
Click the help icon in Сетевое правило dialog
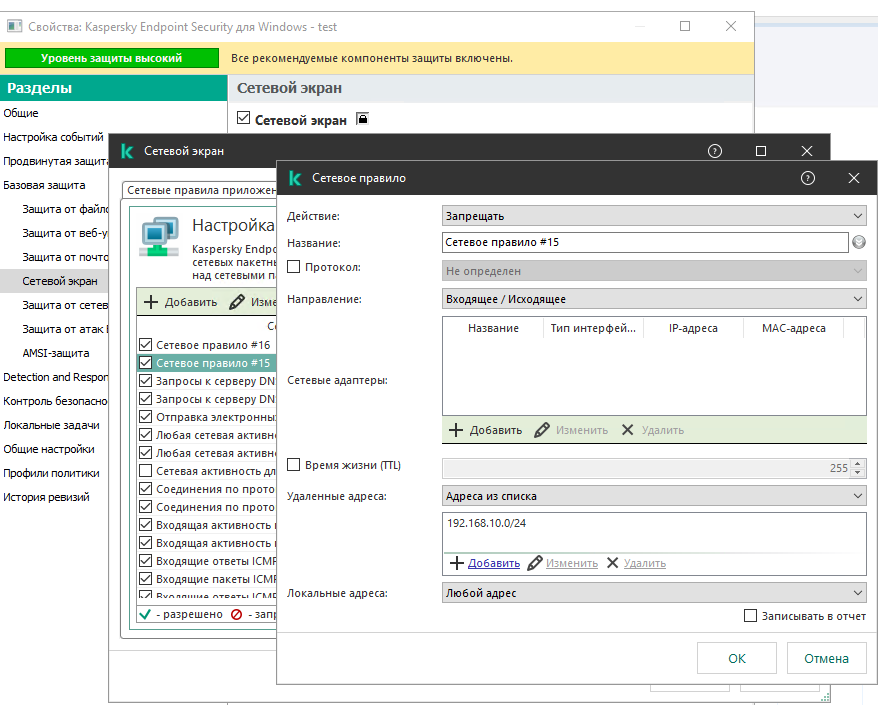click(x=808, y=178)
